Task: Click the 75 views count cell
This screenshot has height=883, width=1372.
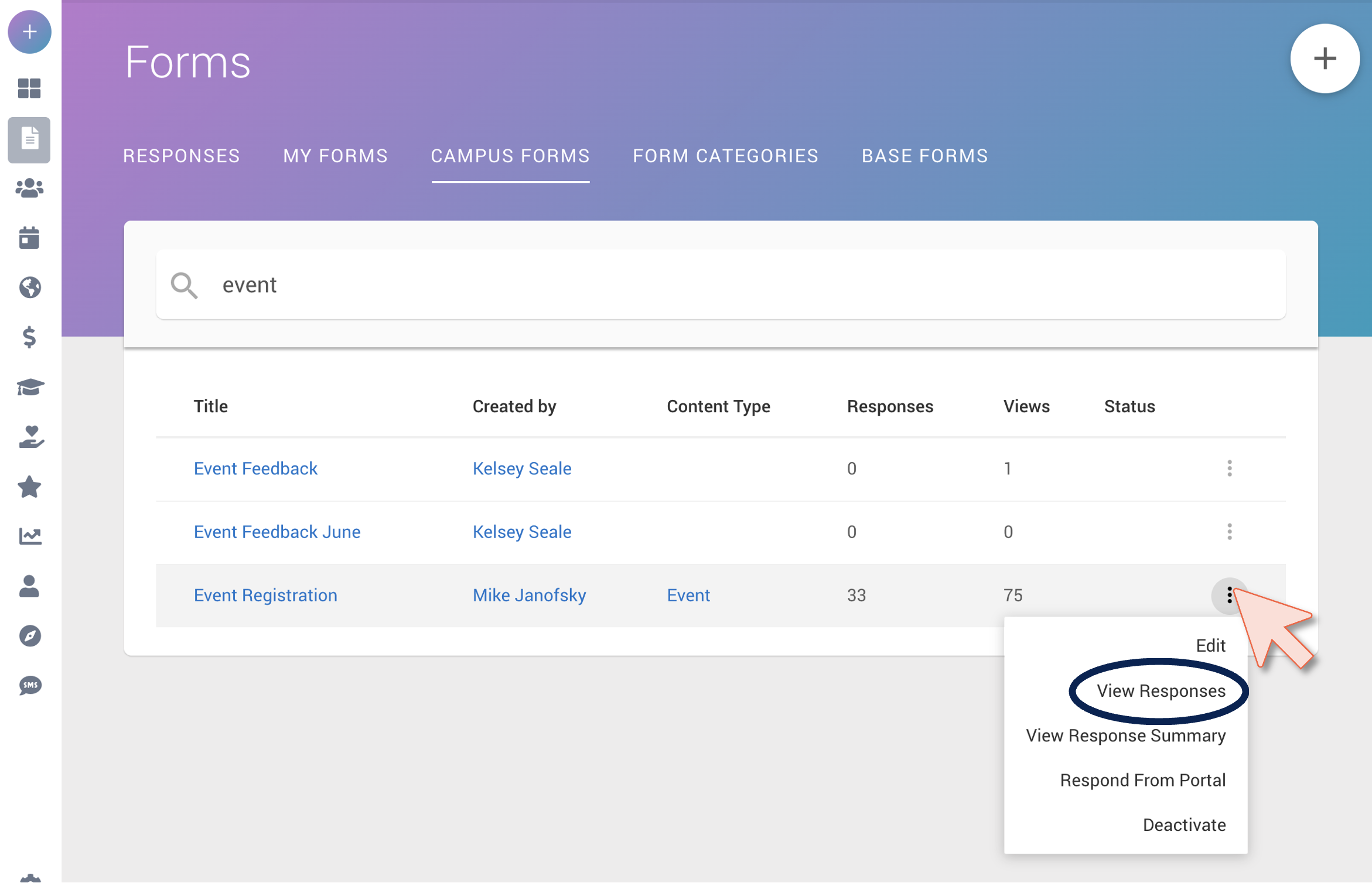Action: pos(1012,595)
